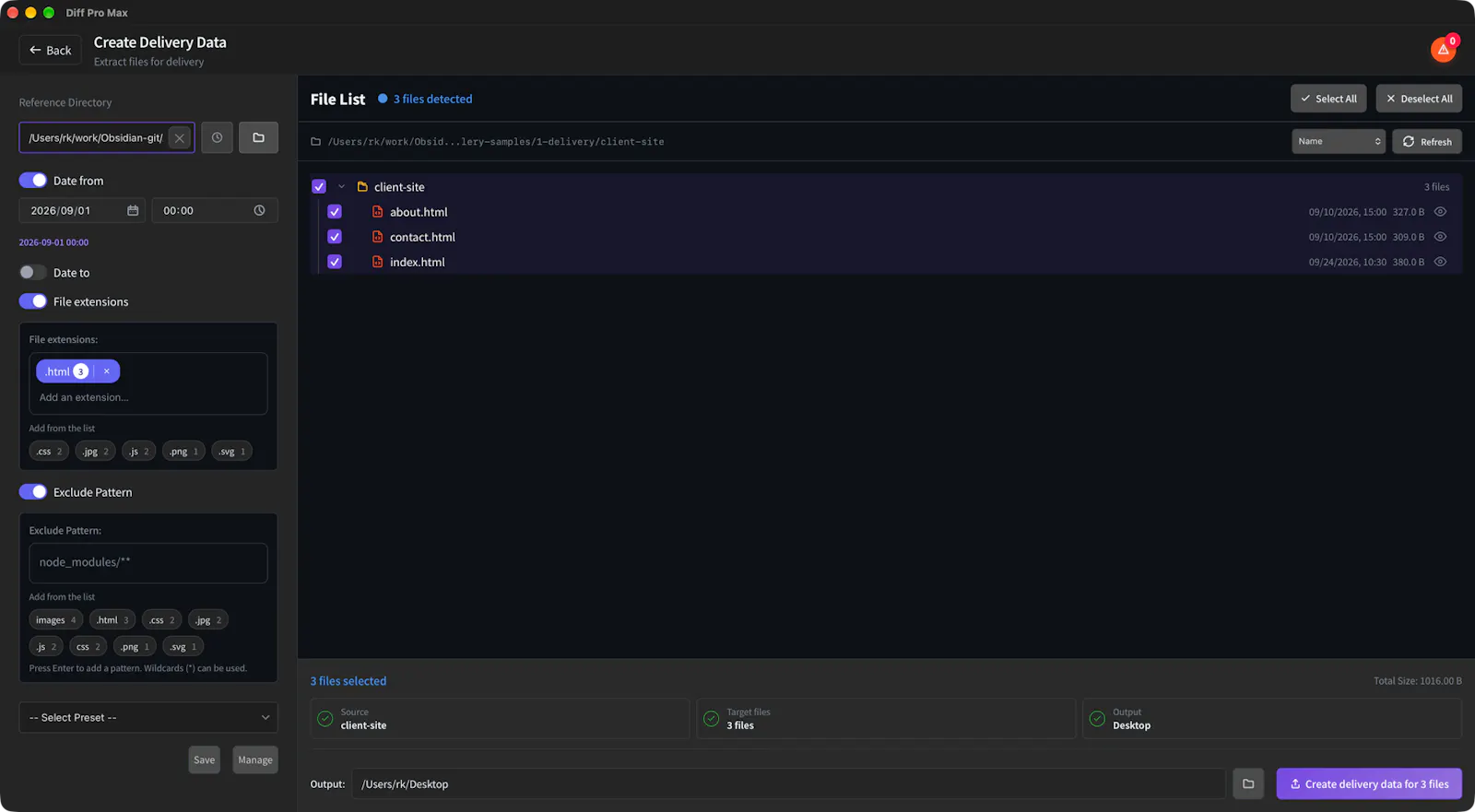Focus the Output path field
The width and height of the screenshot is (1475, 812).
point(789,784)
